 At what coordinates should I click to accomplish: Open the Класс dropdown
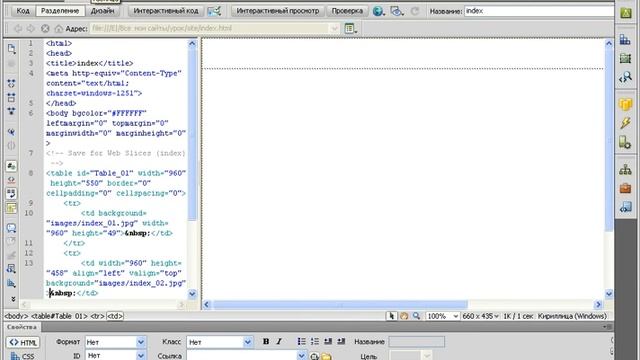(220, 342)
